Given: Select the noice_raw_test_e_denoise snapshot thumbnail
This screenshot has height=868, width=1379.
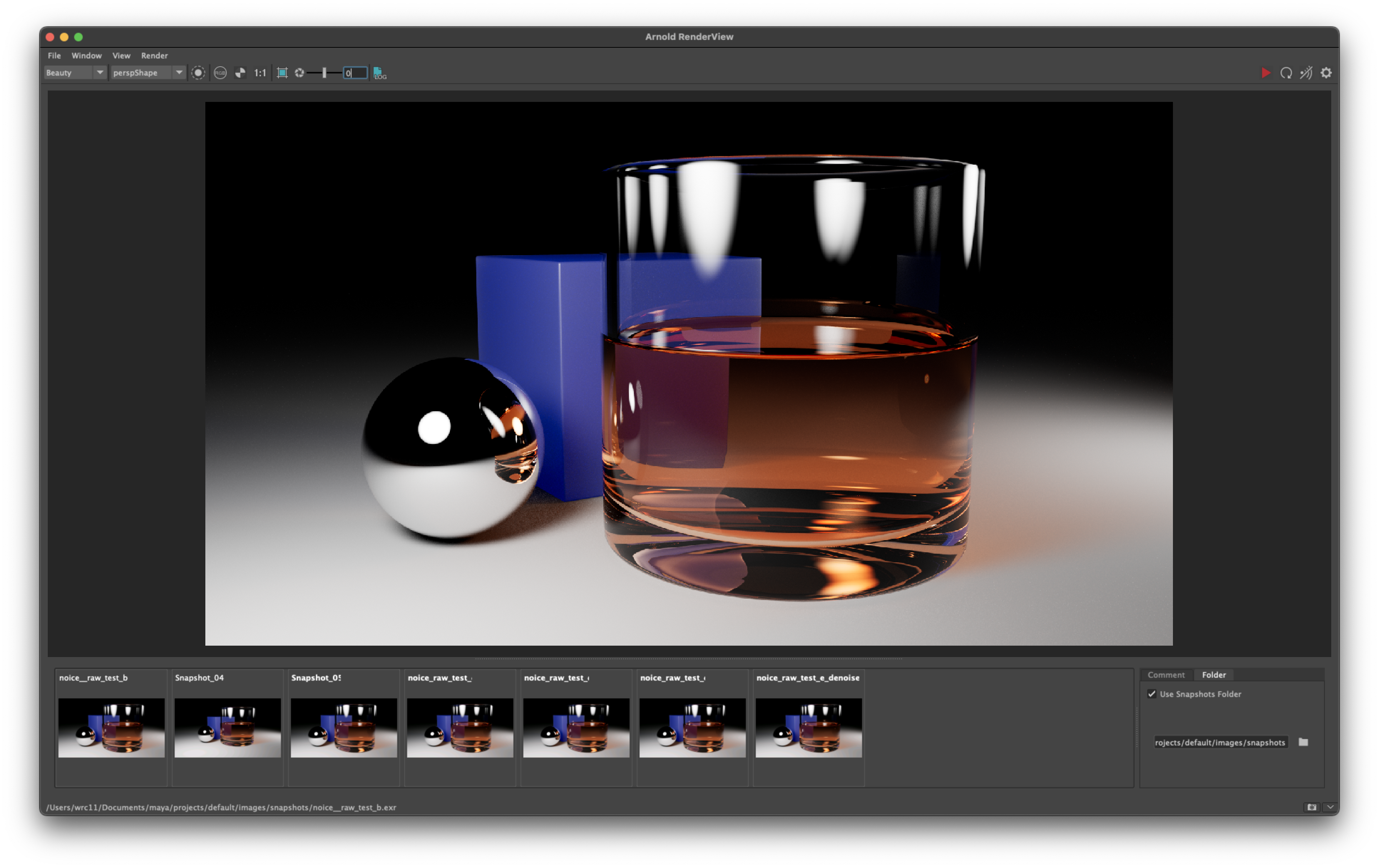Looking at the screenshot, I should pos(808,727).
